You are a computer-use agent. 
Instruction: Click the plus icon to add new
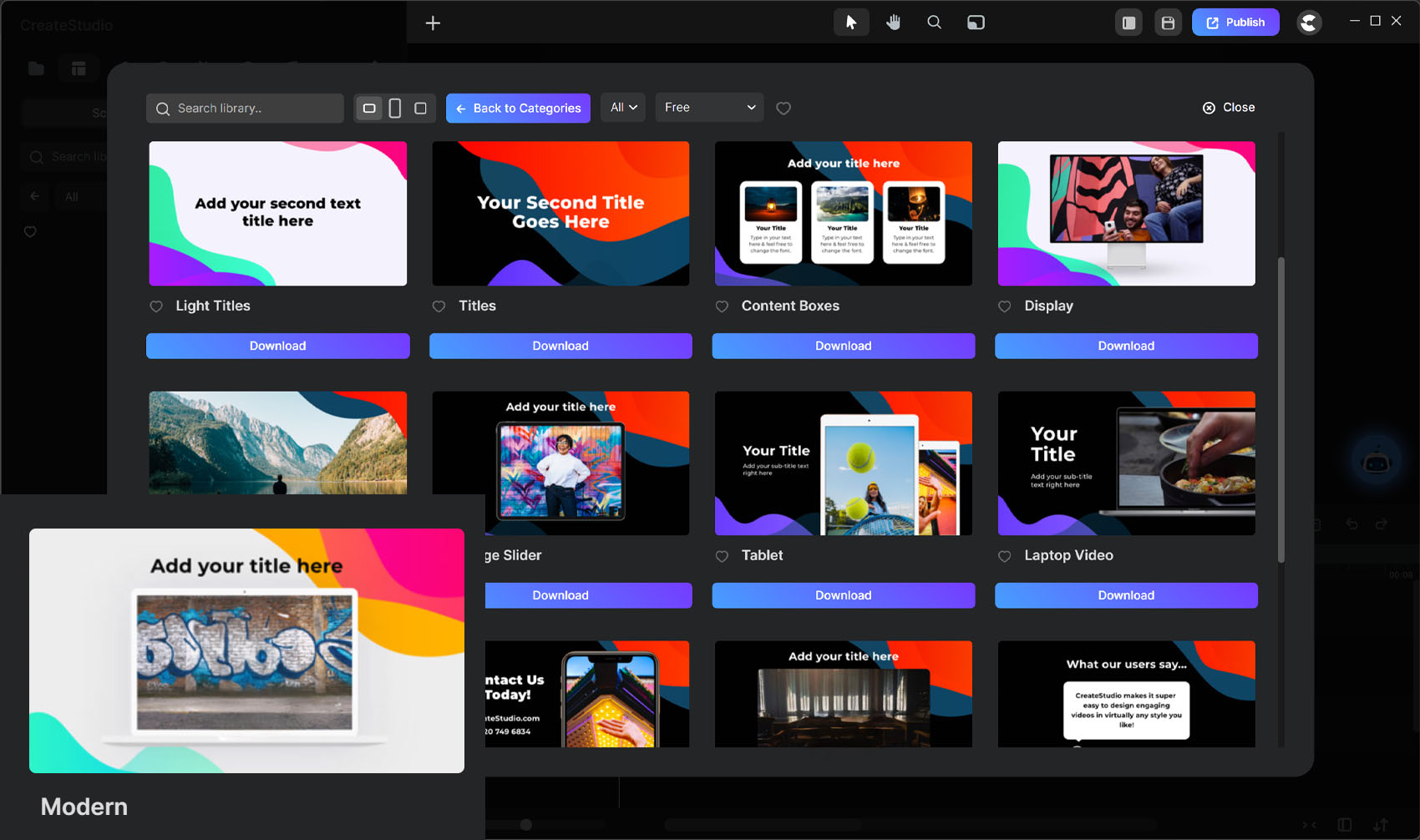[x=433, y=23]
